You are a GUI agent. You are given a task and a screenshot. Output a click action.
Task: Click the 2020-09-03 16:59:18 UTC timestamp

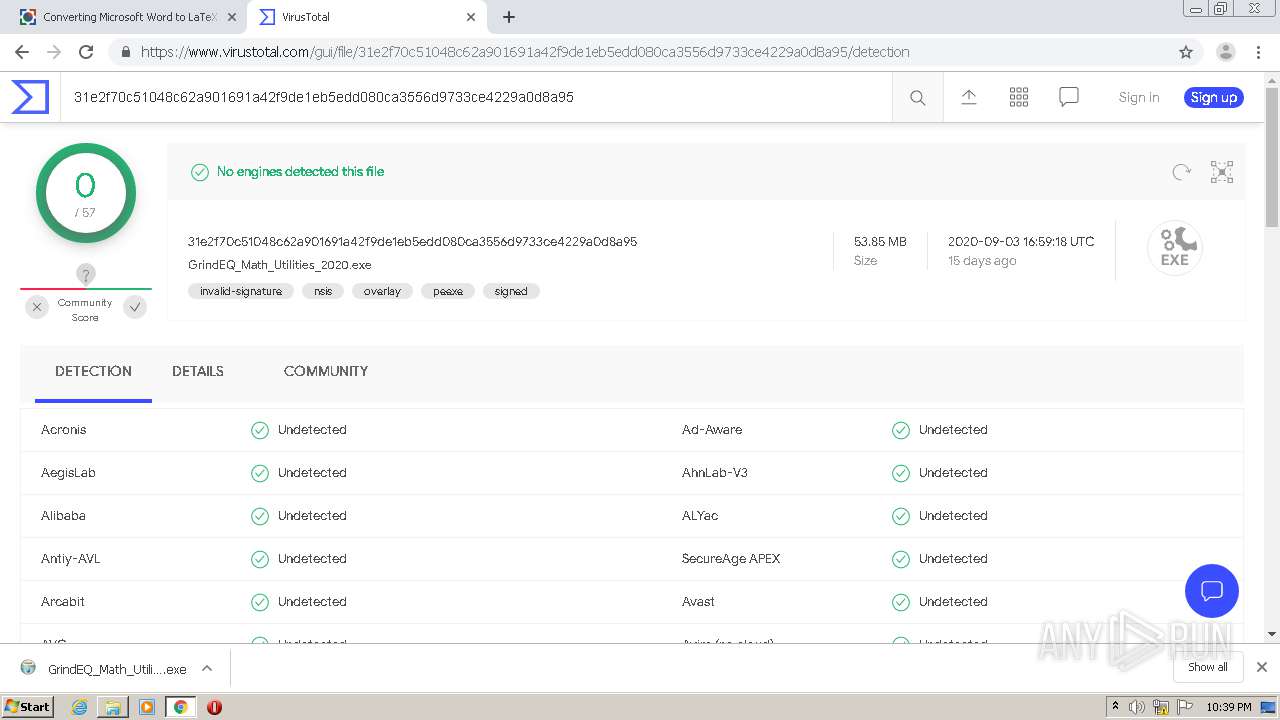coord(1021,241)
